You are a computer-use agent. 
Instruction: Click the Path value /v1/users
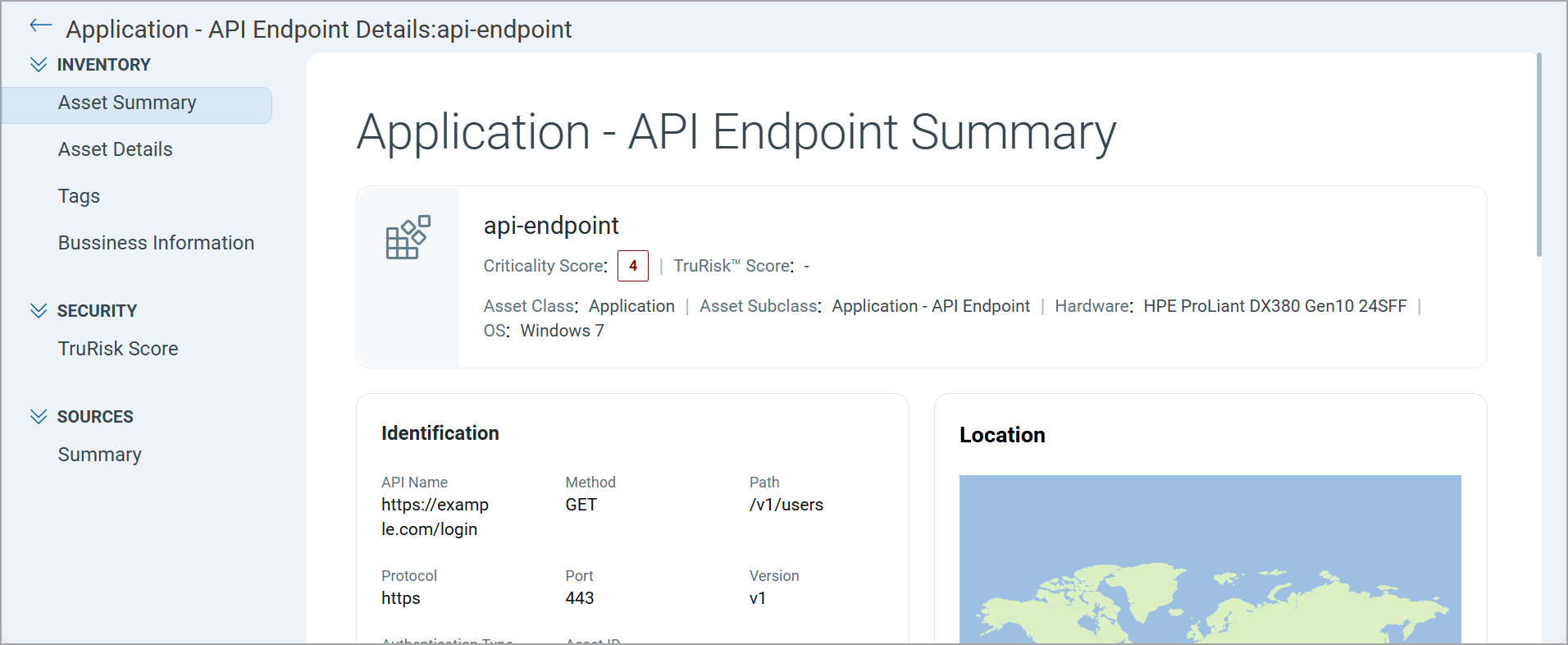(786, 505)
